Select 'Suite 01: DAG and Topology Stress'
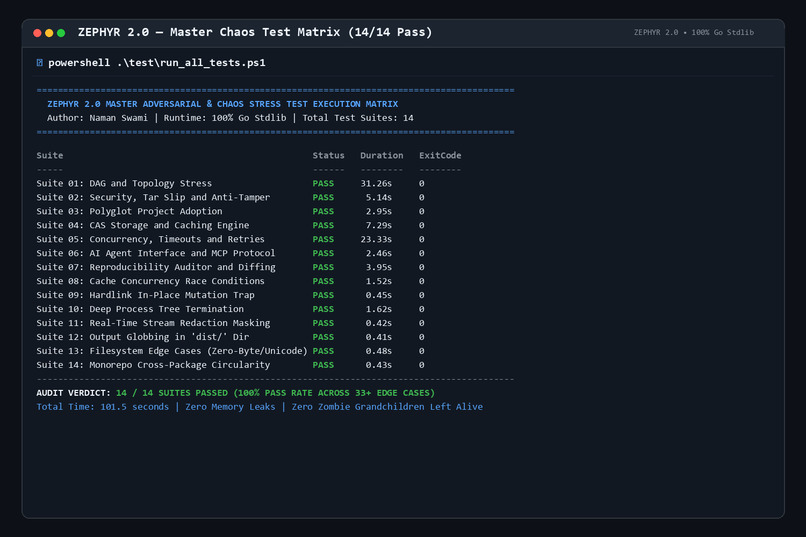Screen dimensions: 806x537 coord(124,183)
